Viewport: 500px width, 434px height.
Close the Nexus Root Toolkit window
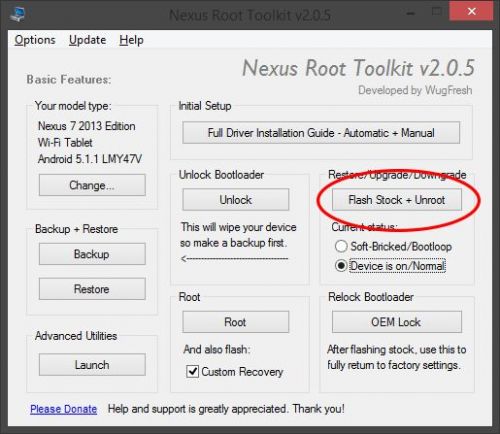pos(471,11)
